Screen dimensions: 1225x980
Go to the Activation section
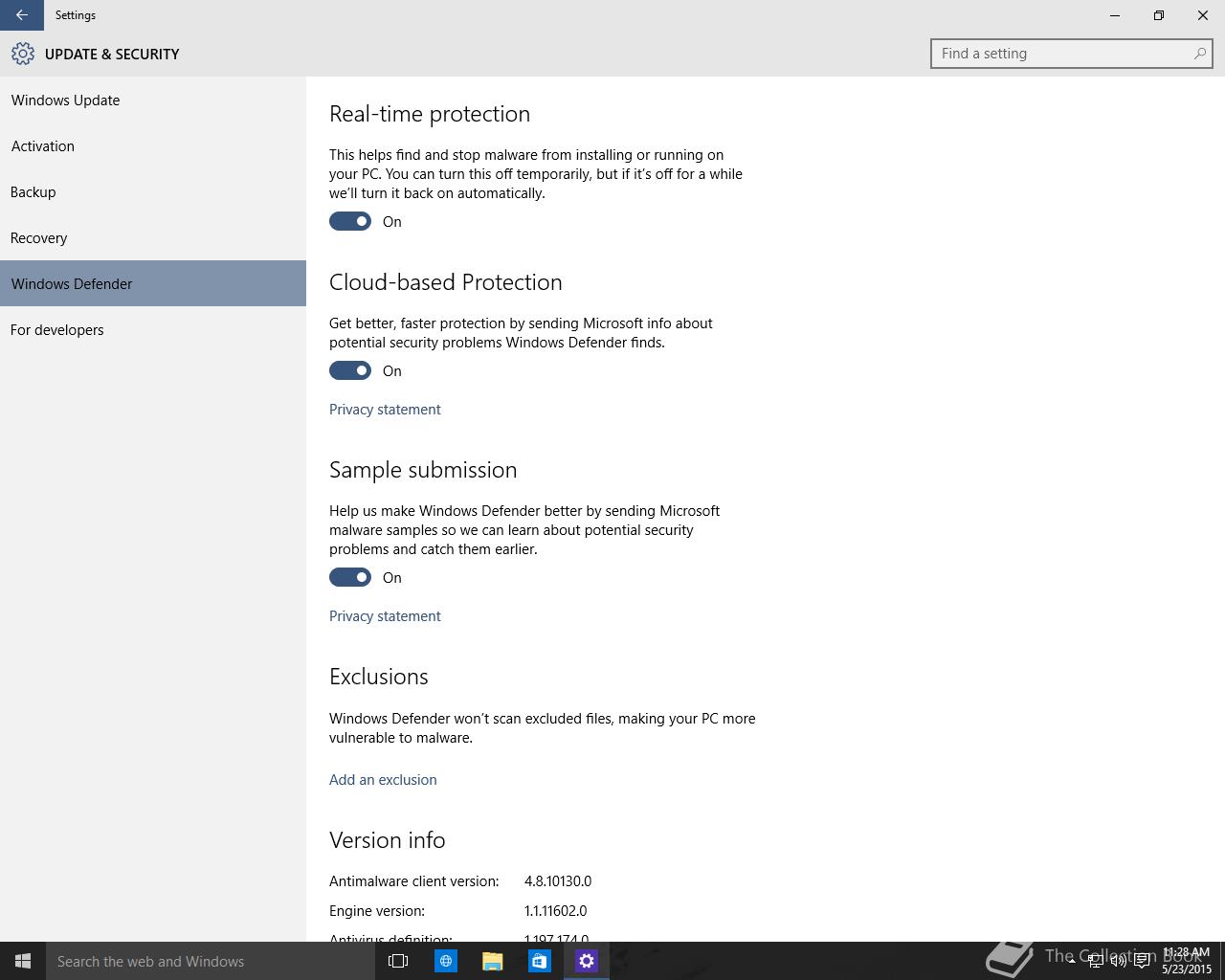pos(153,145)
